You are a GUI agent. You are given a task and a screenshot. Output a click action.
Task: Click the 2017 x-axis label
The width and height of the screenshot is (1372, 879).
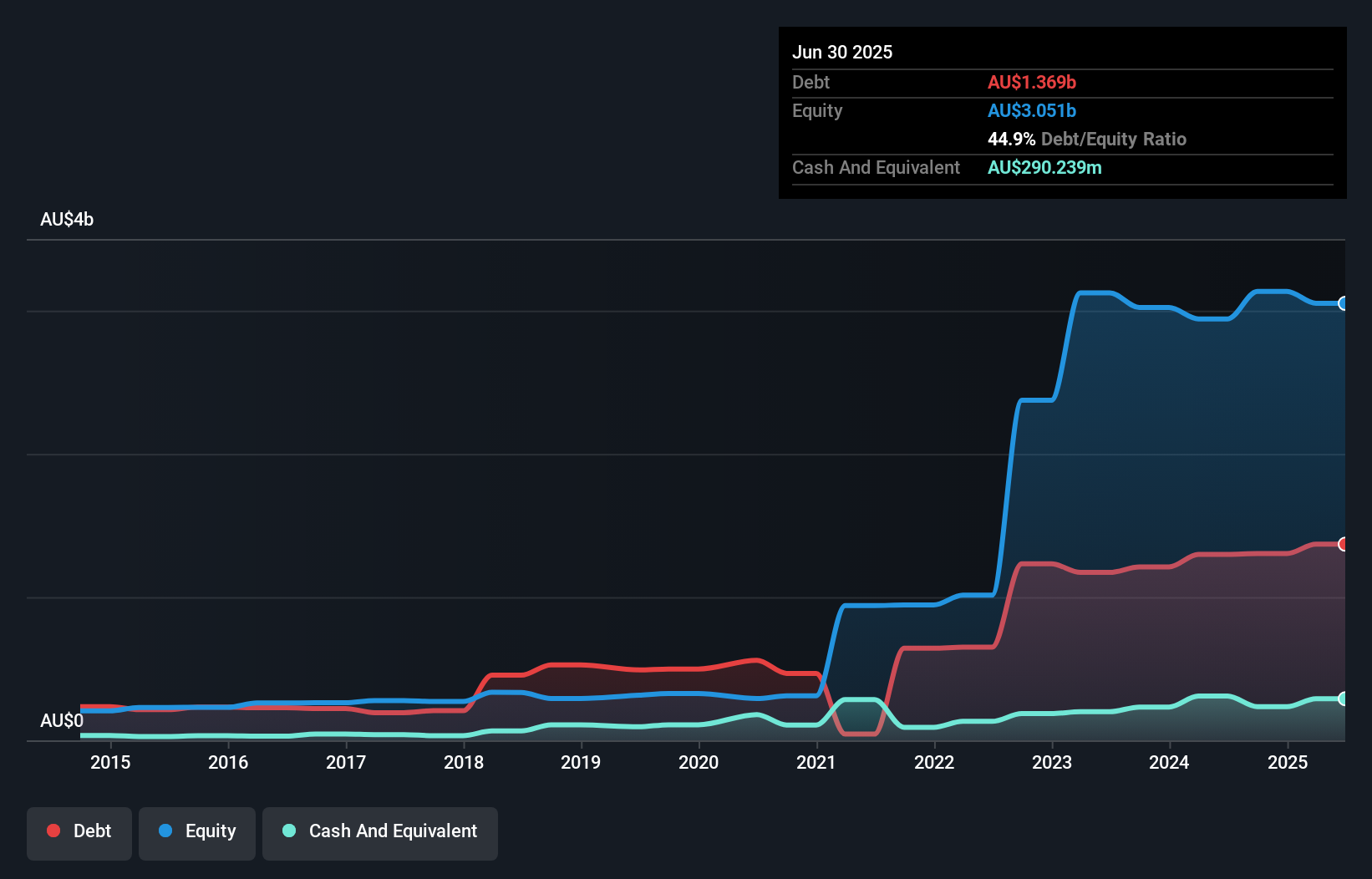click(x=346, y=762)
